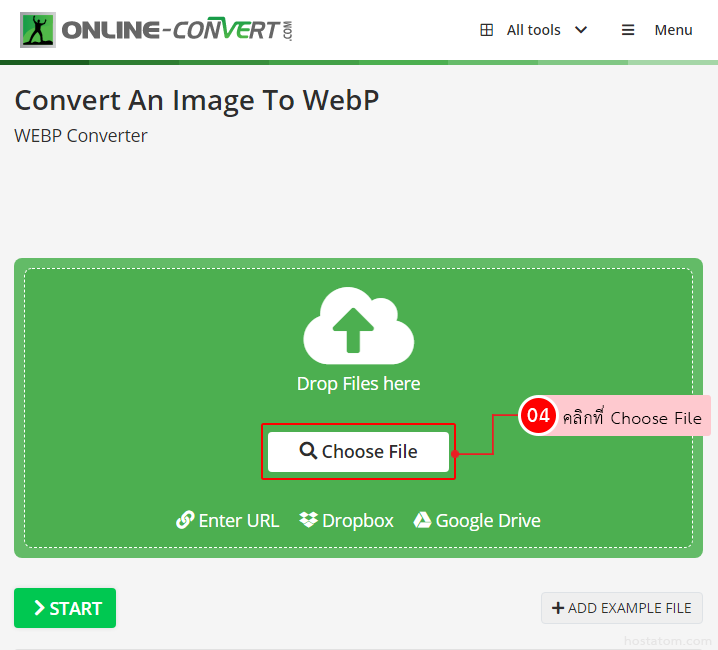
Task: Click the Drop Files here text
Action: click(358, 384)
